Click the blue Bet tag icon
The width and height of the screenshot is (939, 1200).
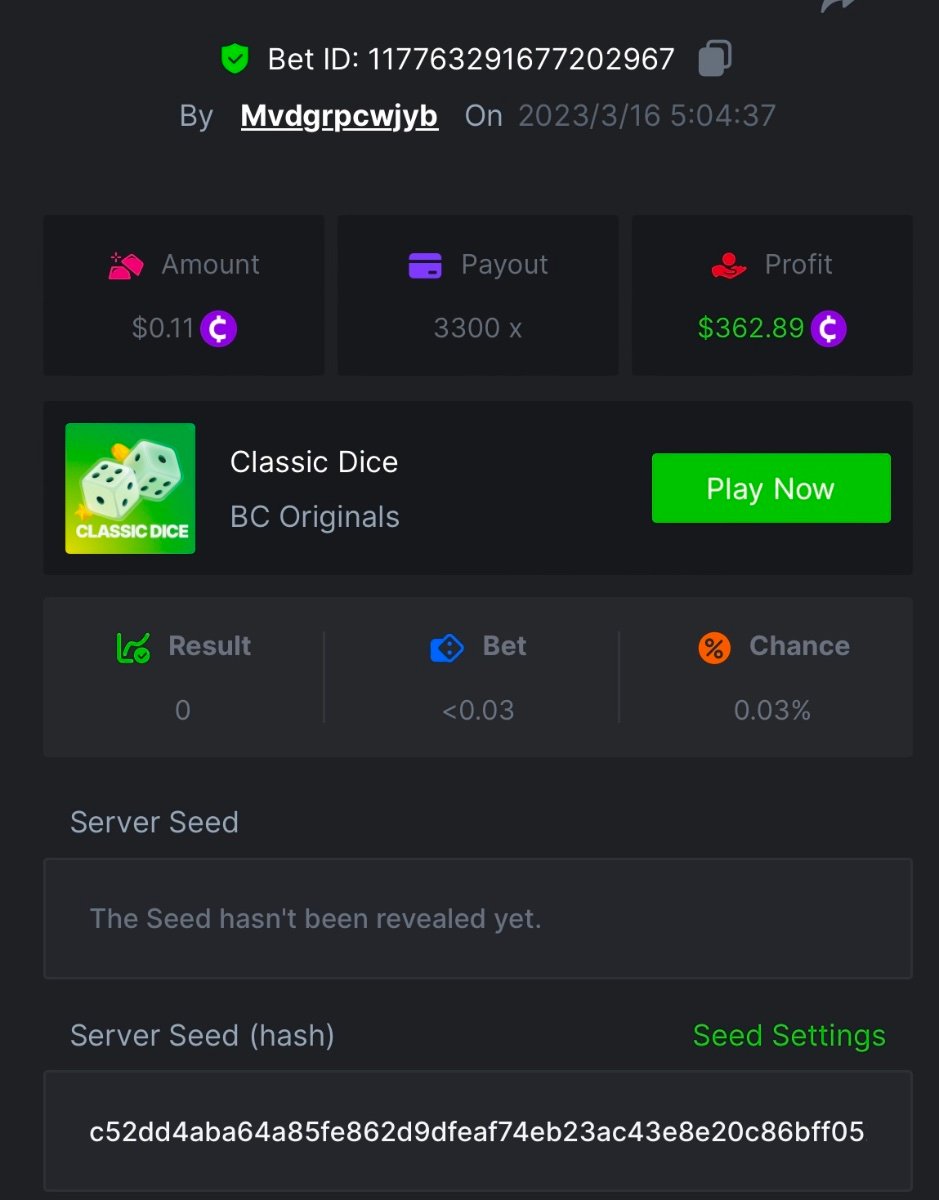point(447,648)
